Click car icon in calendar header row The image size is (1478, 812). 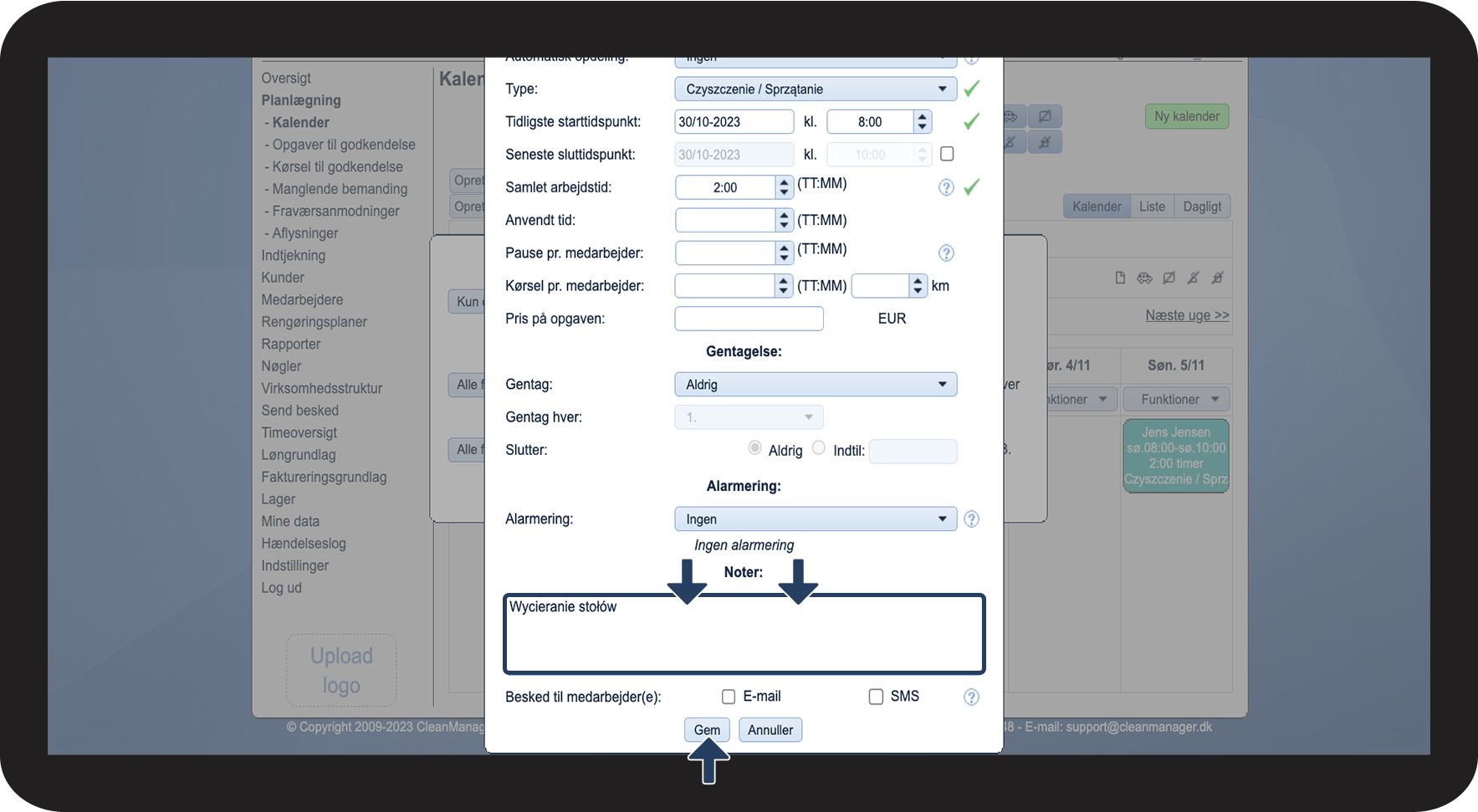tap(1144, 278)
